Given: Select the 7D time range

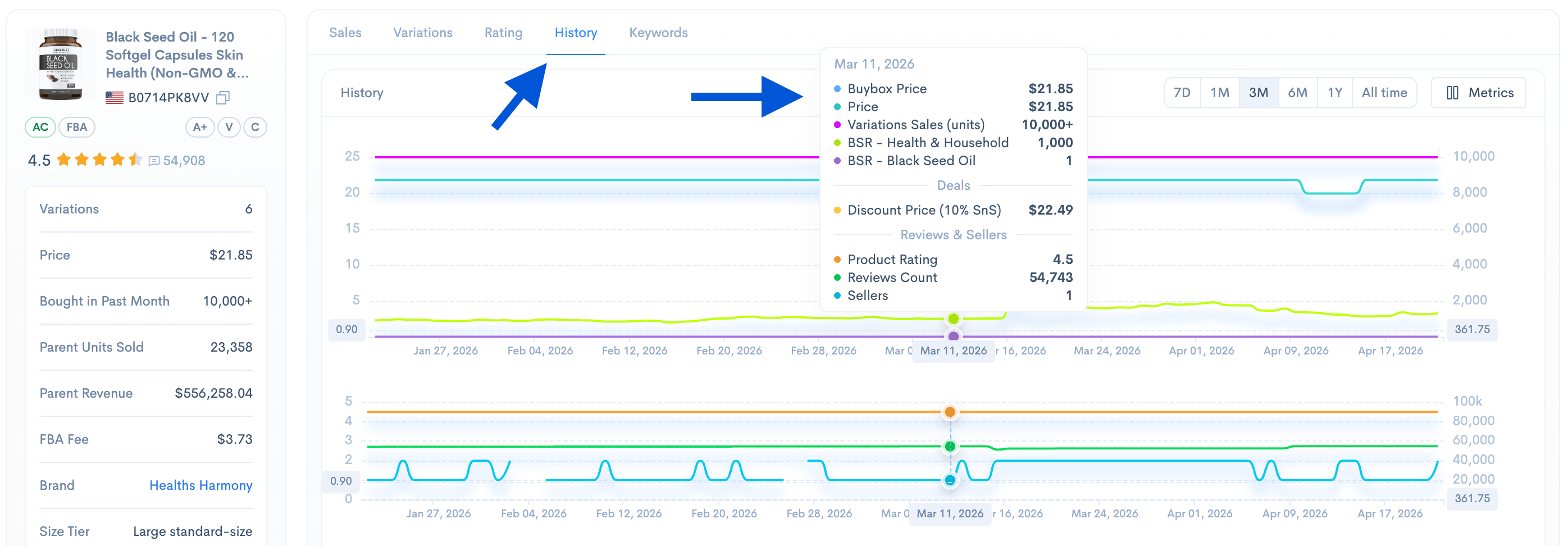Looking at the screenshot, I should coord(1182,93).
